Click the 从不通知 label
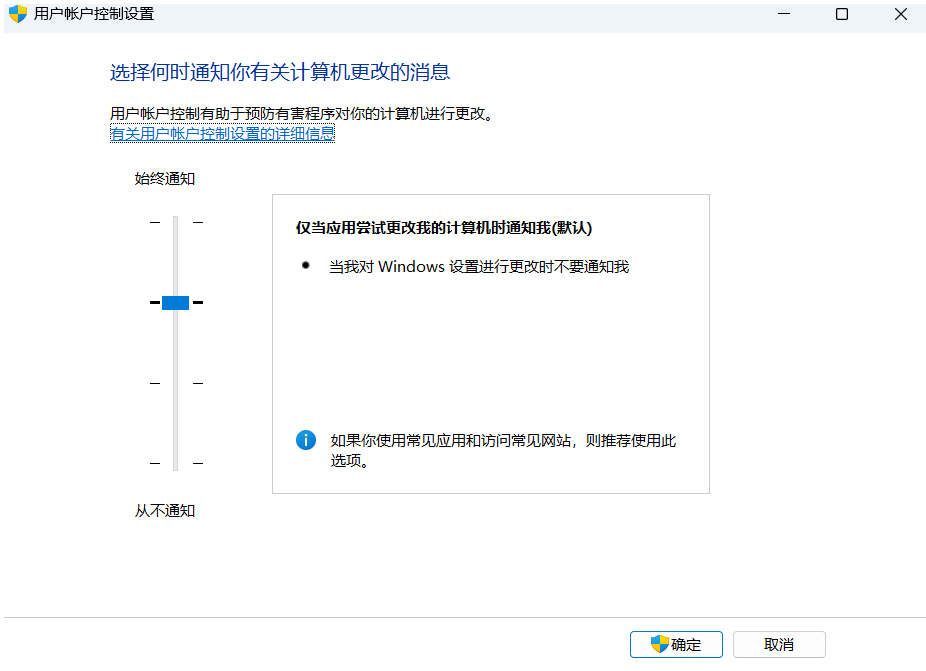The width and height of the screenshot is (926, 671). tap(165, 510)
